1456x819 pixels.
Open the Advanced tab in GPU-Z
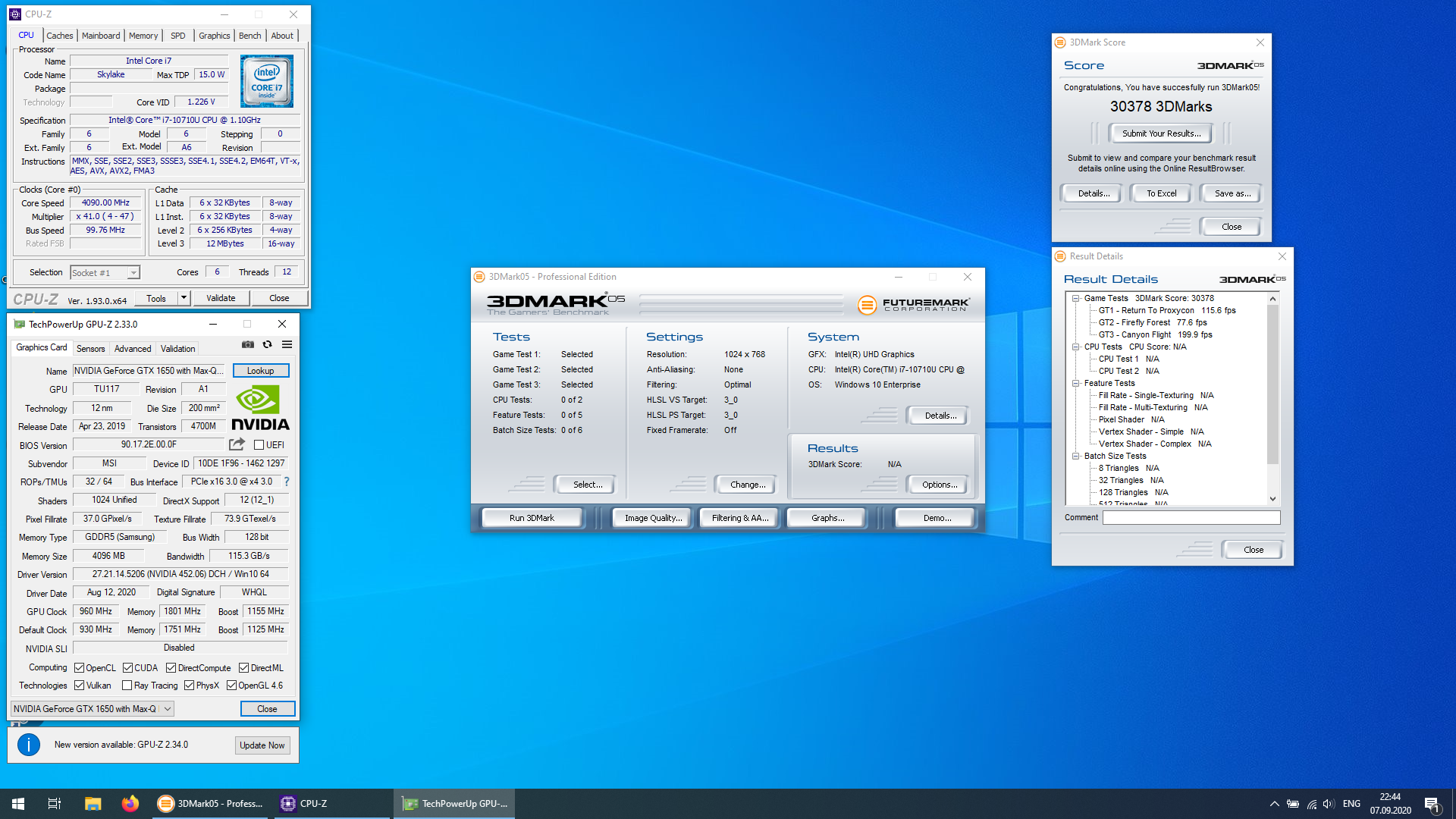[x=133, y=349]
